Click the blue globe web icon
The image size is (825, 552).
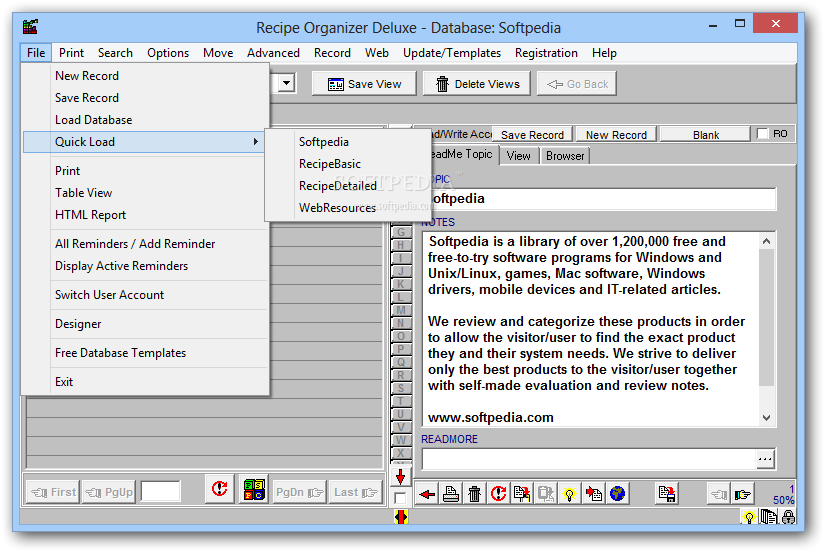click(x=617, y=494)
